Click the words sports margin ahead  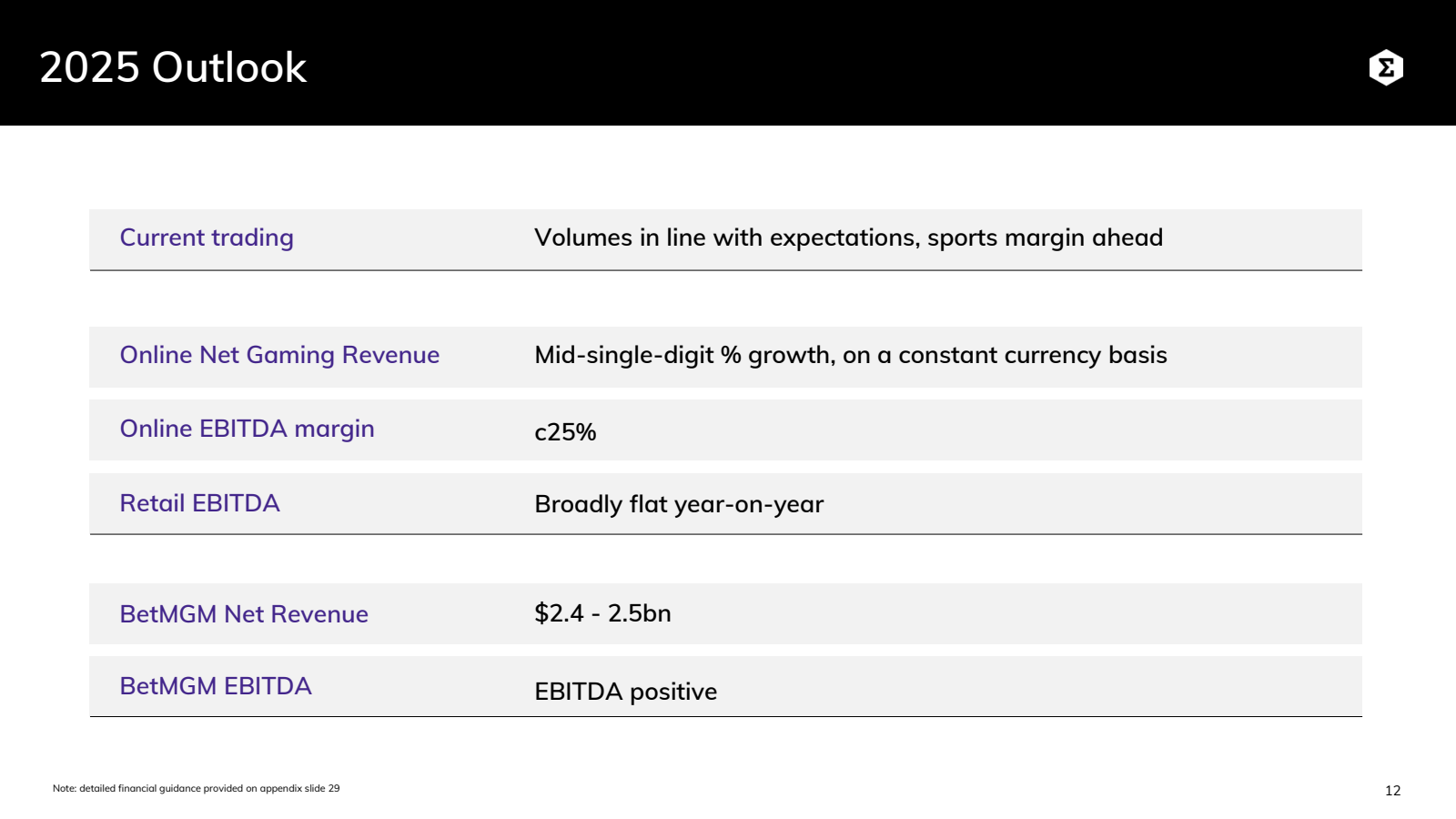(1045, 238)
